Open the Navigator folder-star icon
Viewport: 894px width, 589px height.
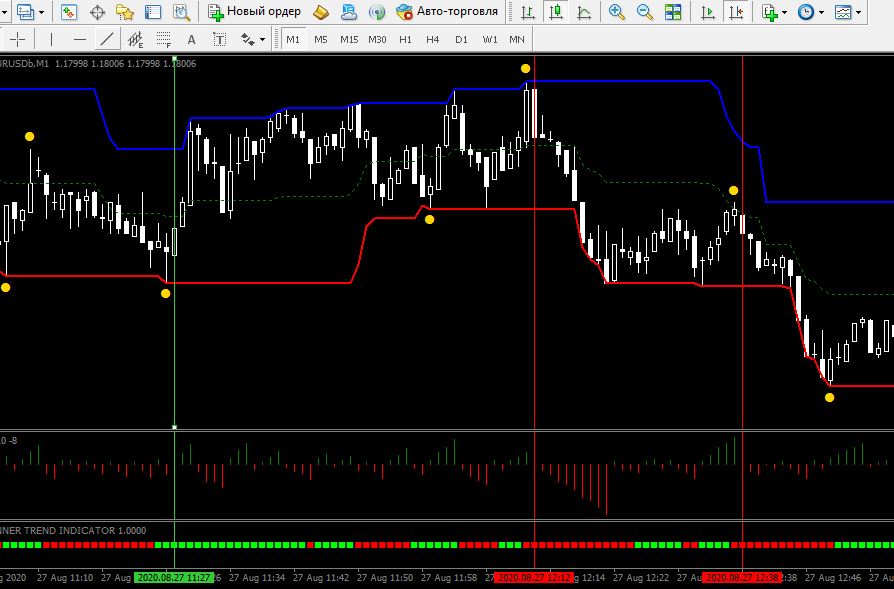point(125,11)
